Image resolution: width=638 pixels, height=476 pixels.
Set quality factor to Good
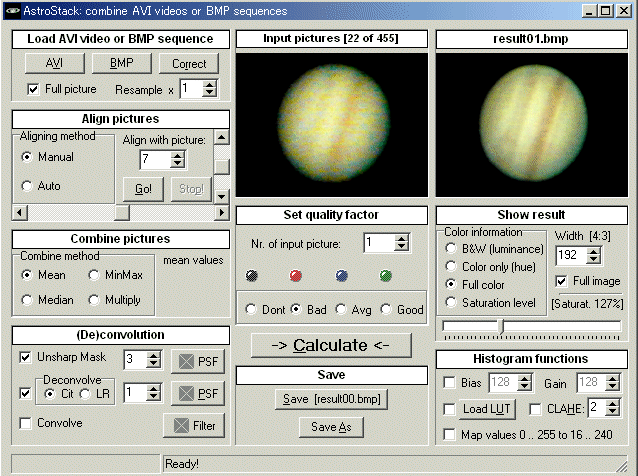point(386,309)
